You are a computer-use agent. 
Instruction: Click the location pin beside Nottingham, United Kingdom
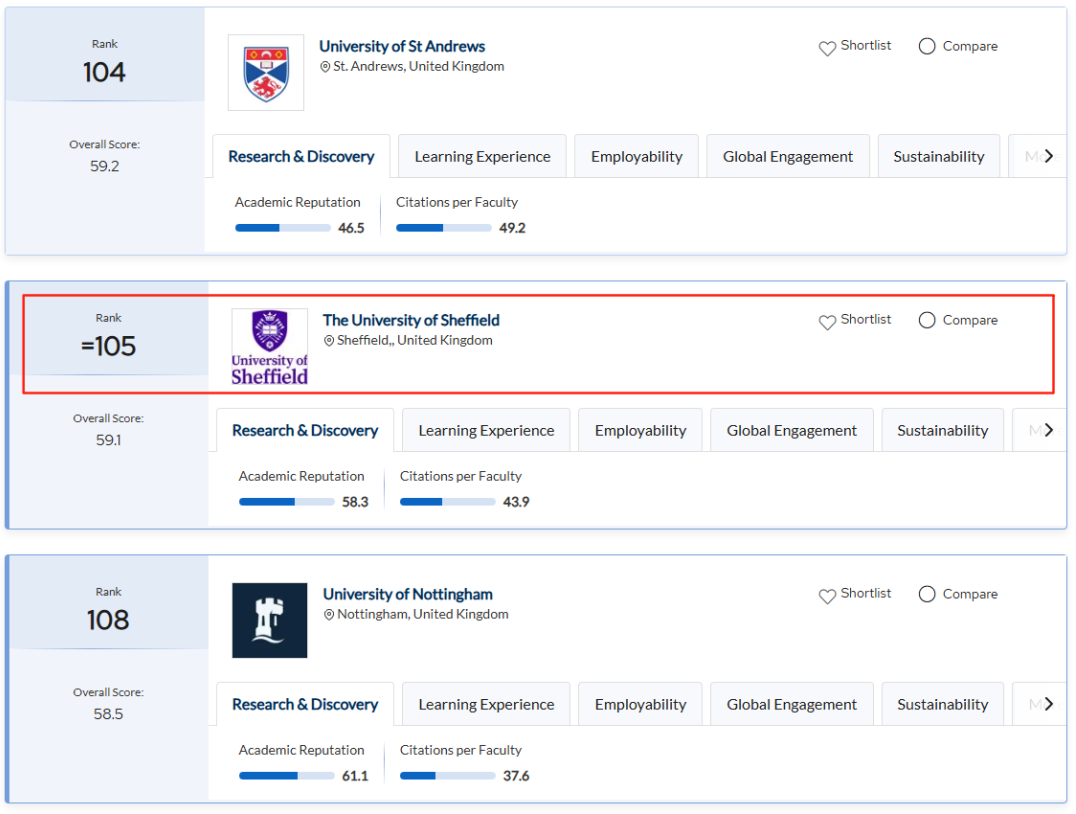[329, 614]
